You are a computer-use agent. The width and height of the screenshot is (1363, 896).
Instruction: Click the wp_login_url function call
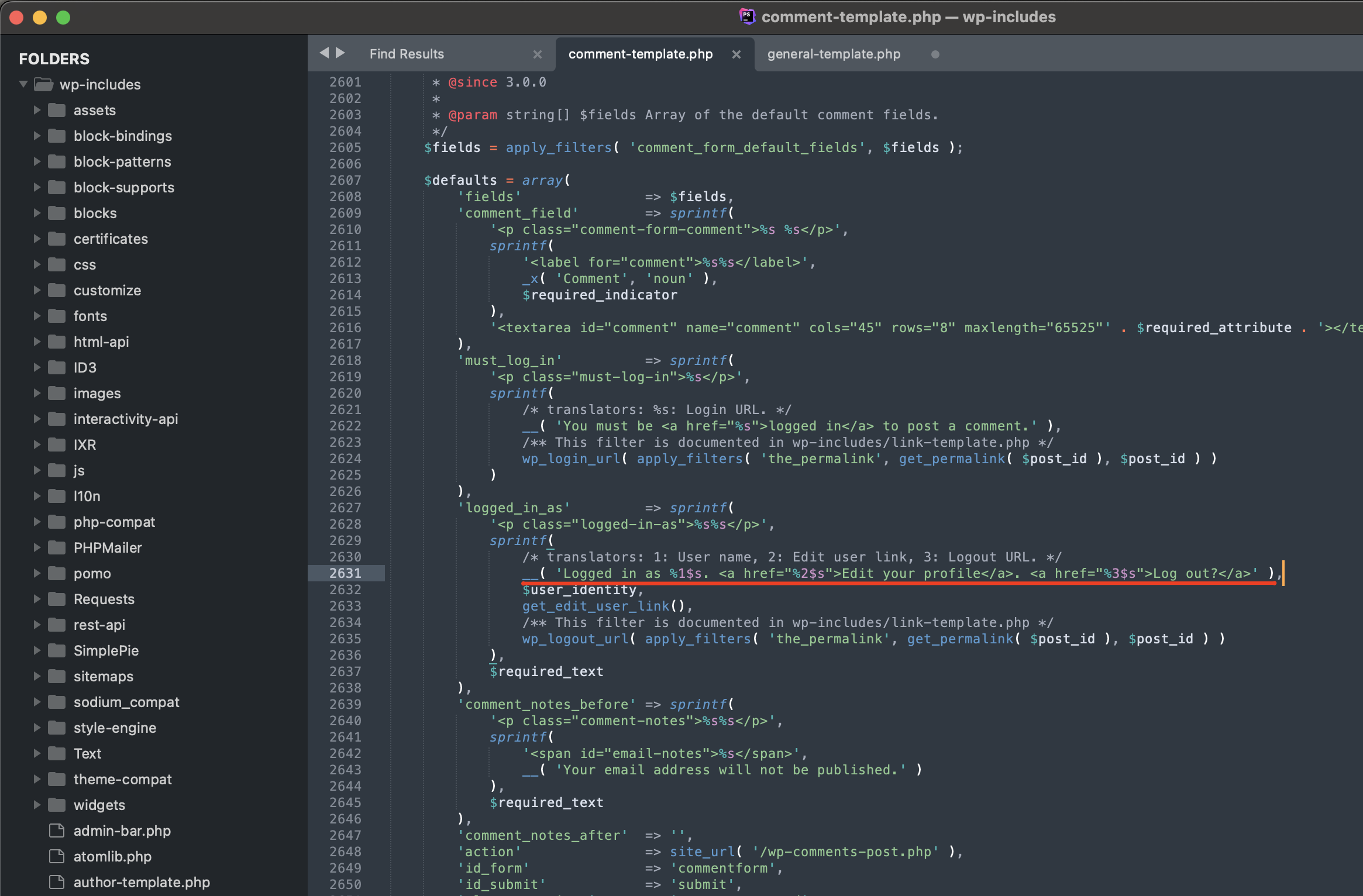tap(571, 459)
